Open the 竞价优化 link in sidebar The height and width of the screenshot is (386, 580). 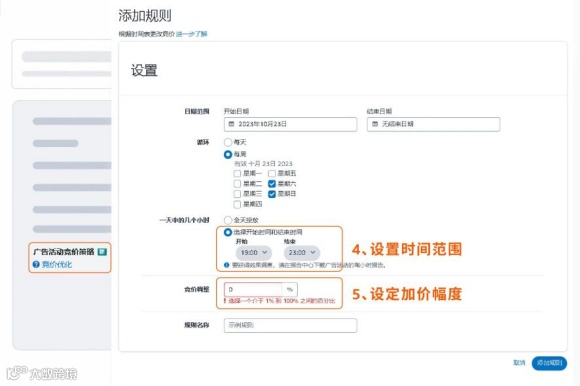[57, 264]
